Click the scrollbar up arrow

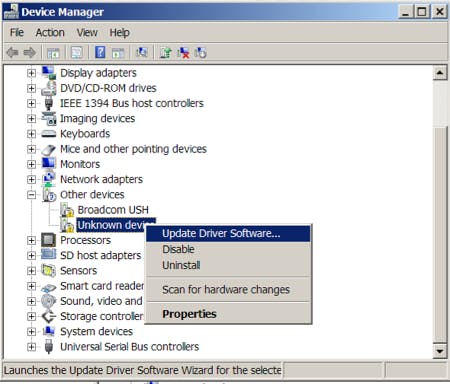[x=440, y=73]
